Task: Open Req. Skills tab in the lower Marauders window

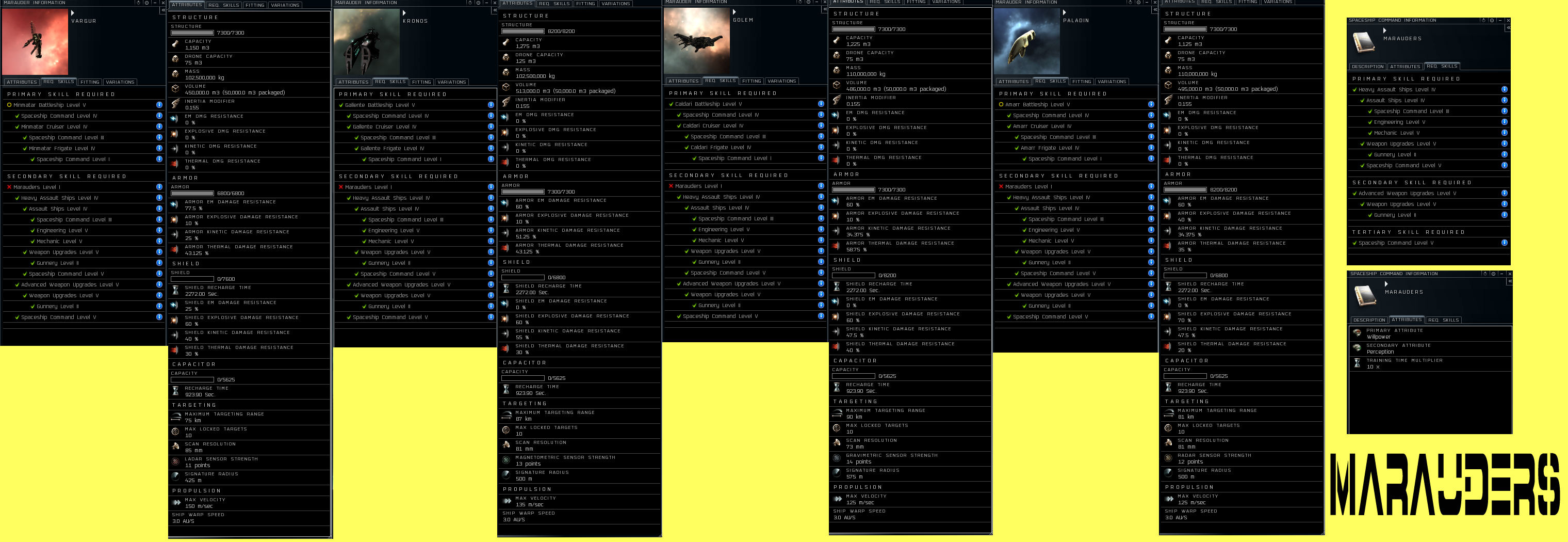Action: point(1444,320)
